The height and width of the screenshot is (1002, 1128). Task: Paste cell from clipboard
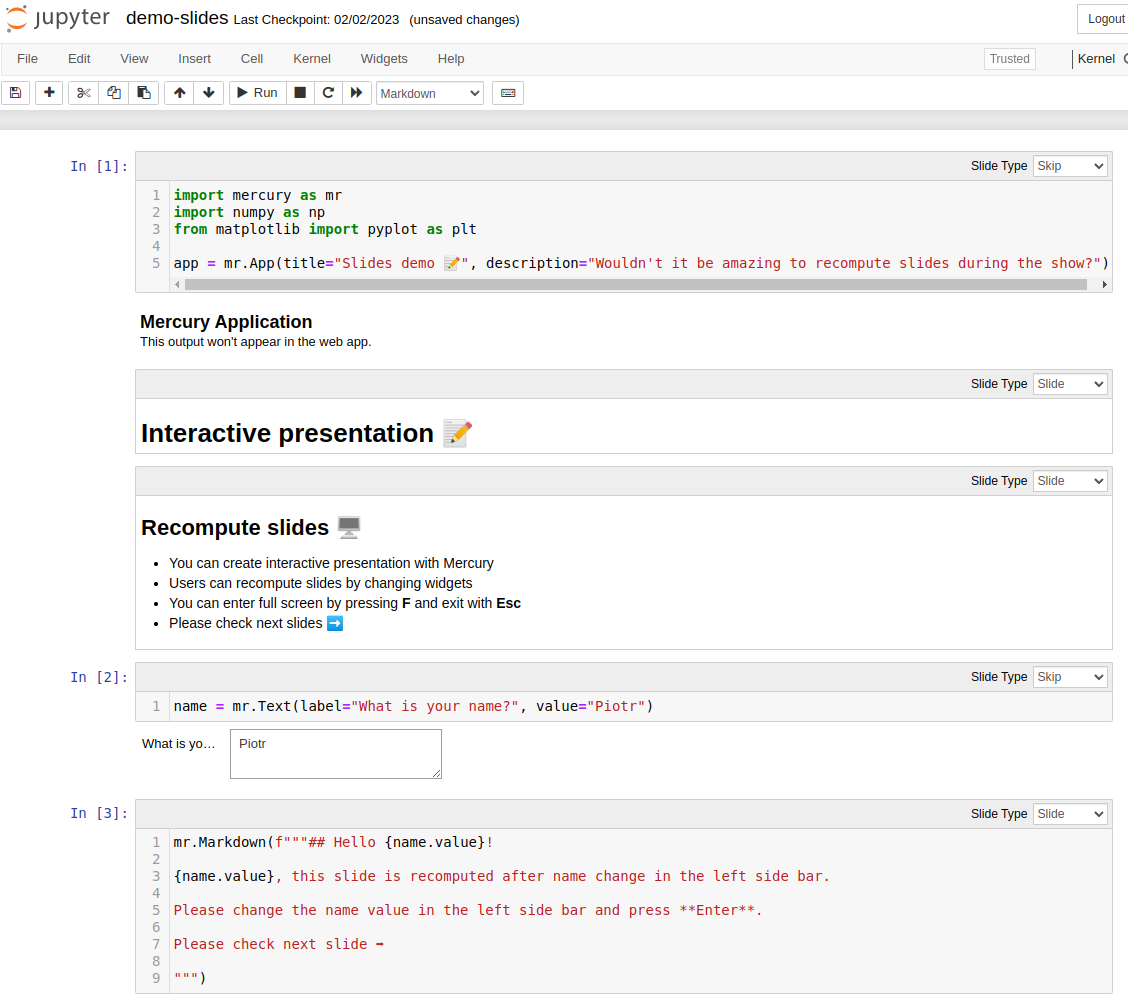pos(143,92)
